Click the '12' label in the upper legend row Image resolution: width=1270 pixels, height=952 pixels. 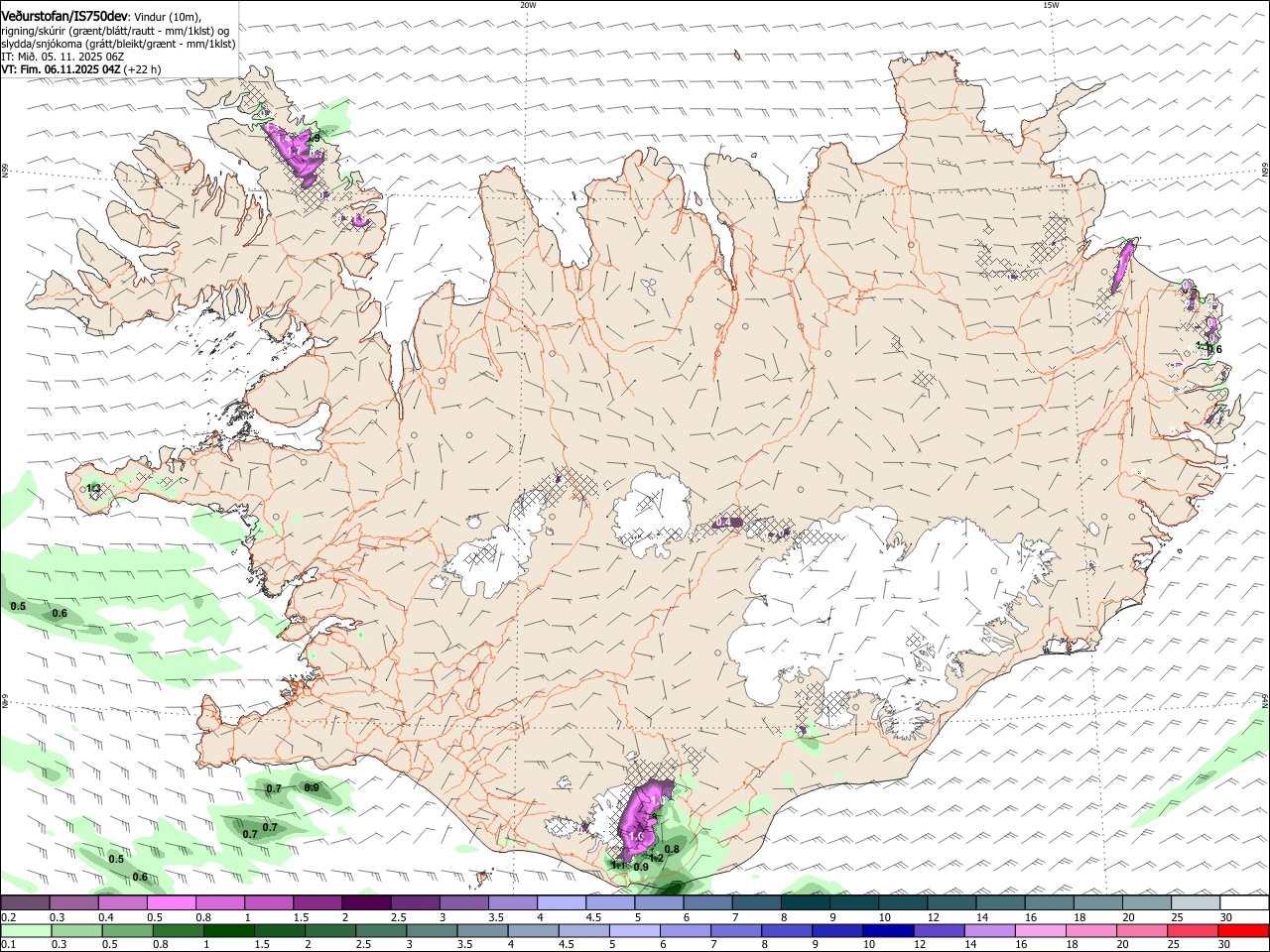tap(934, 917)
